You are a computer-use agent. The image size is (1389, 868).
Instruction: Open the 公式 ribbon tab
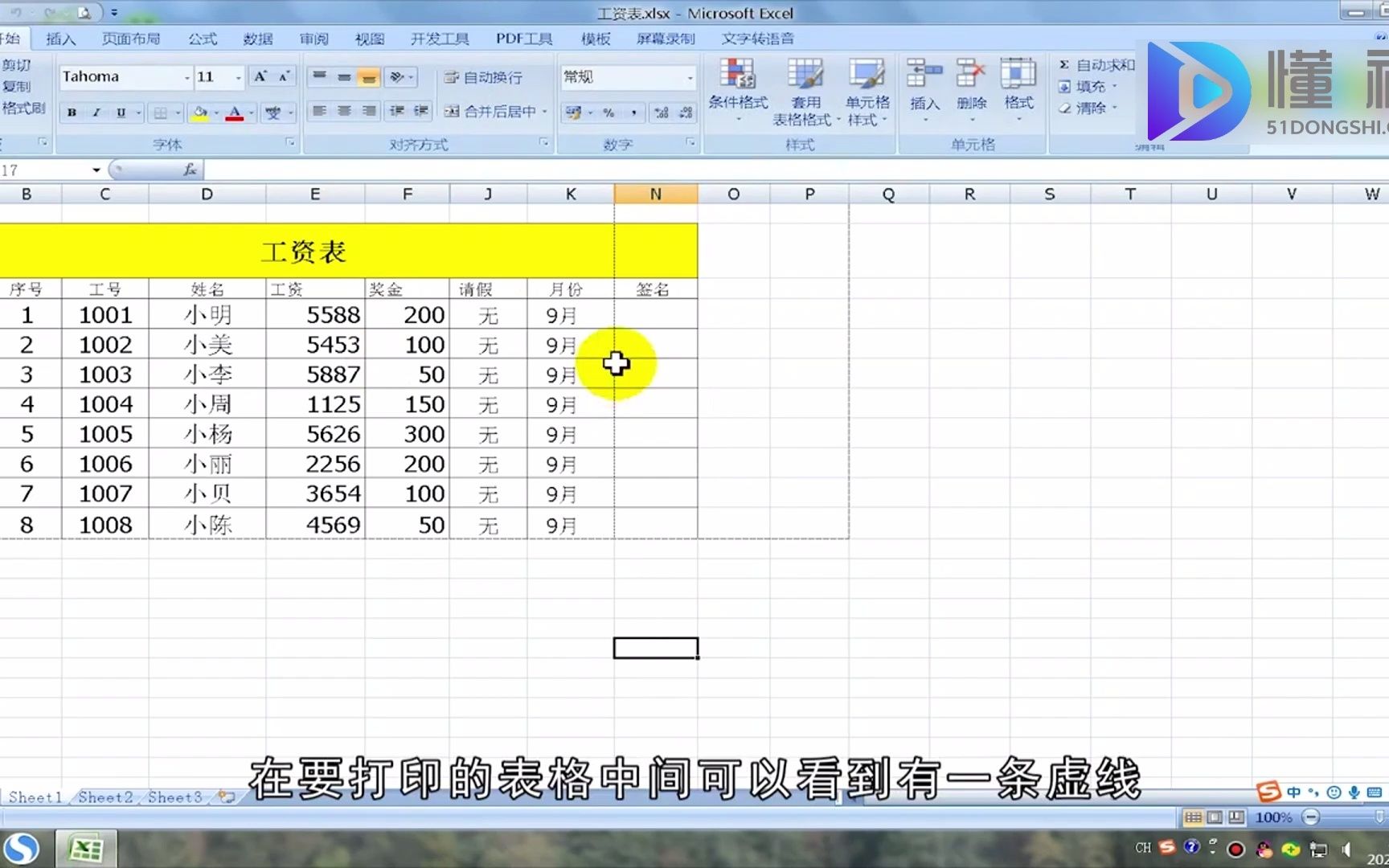(x=203, y=39)
